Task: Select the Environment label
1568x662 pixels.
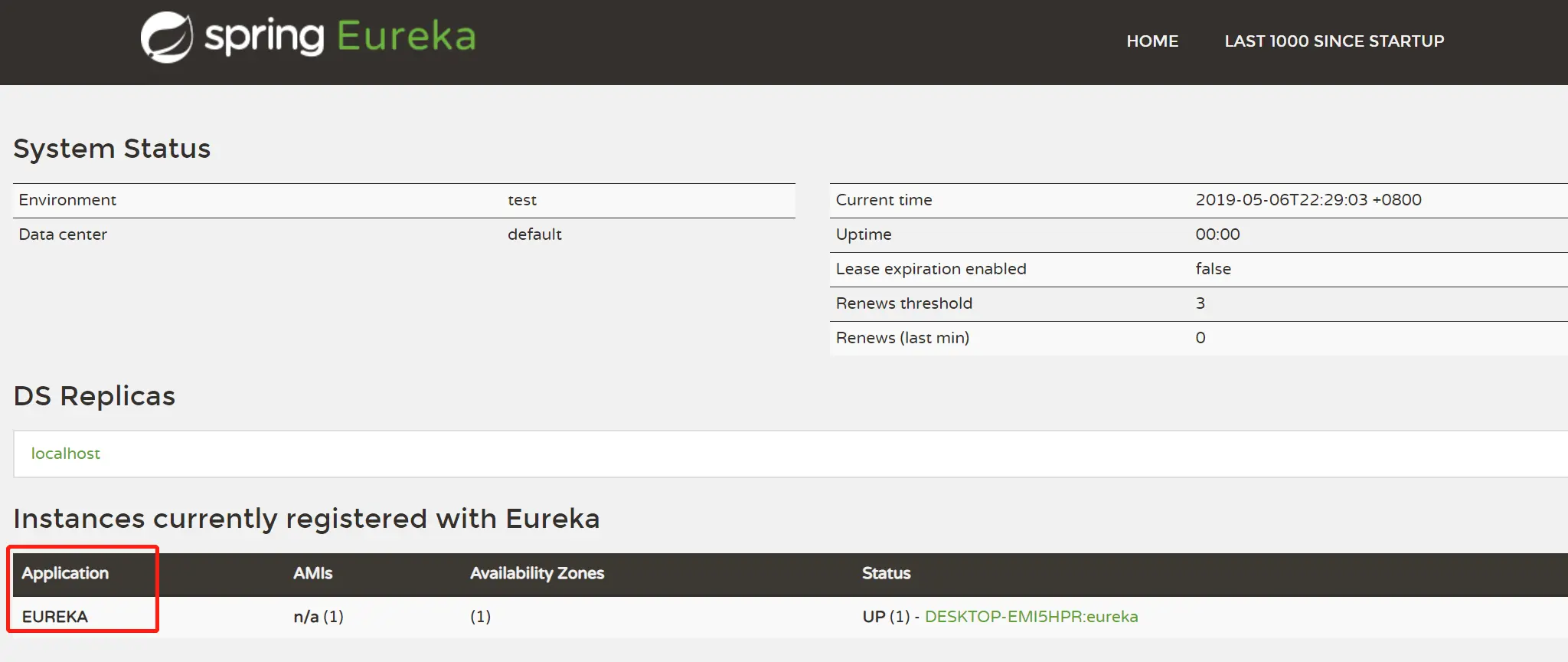Action: click(67, 200)
